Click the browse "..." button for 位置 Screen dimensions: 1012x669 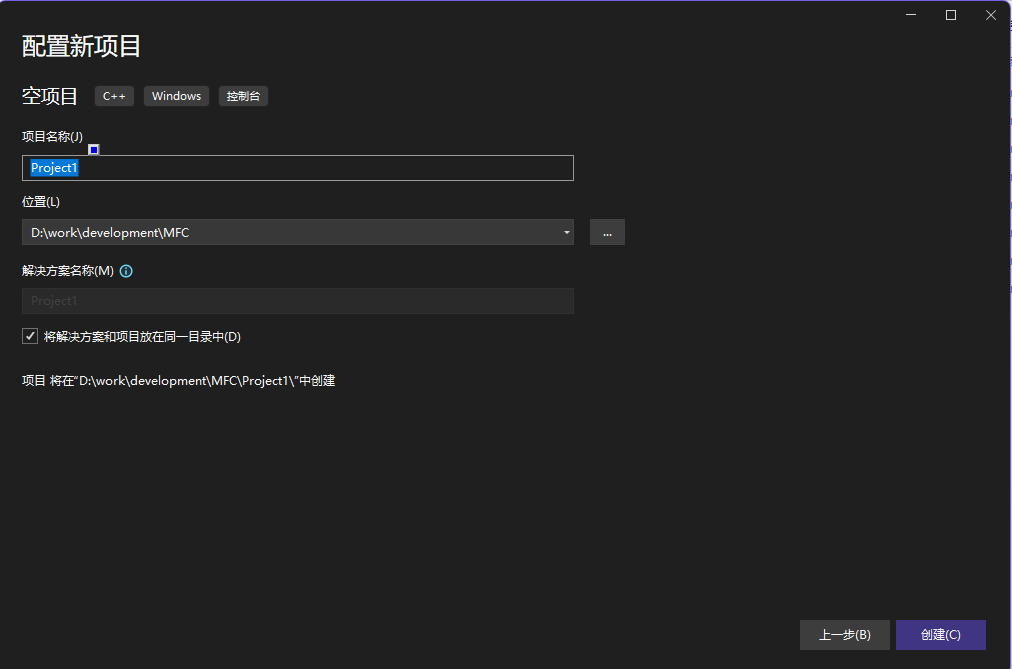[607, 231]
